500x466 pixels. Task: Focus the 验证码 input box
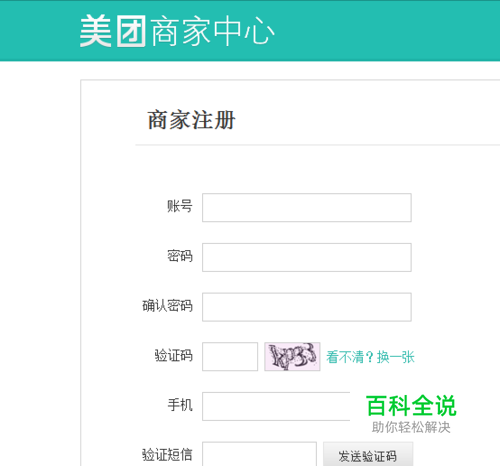230,356
